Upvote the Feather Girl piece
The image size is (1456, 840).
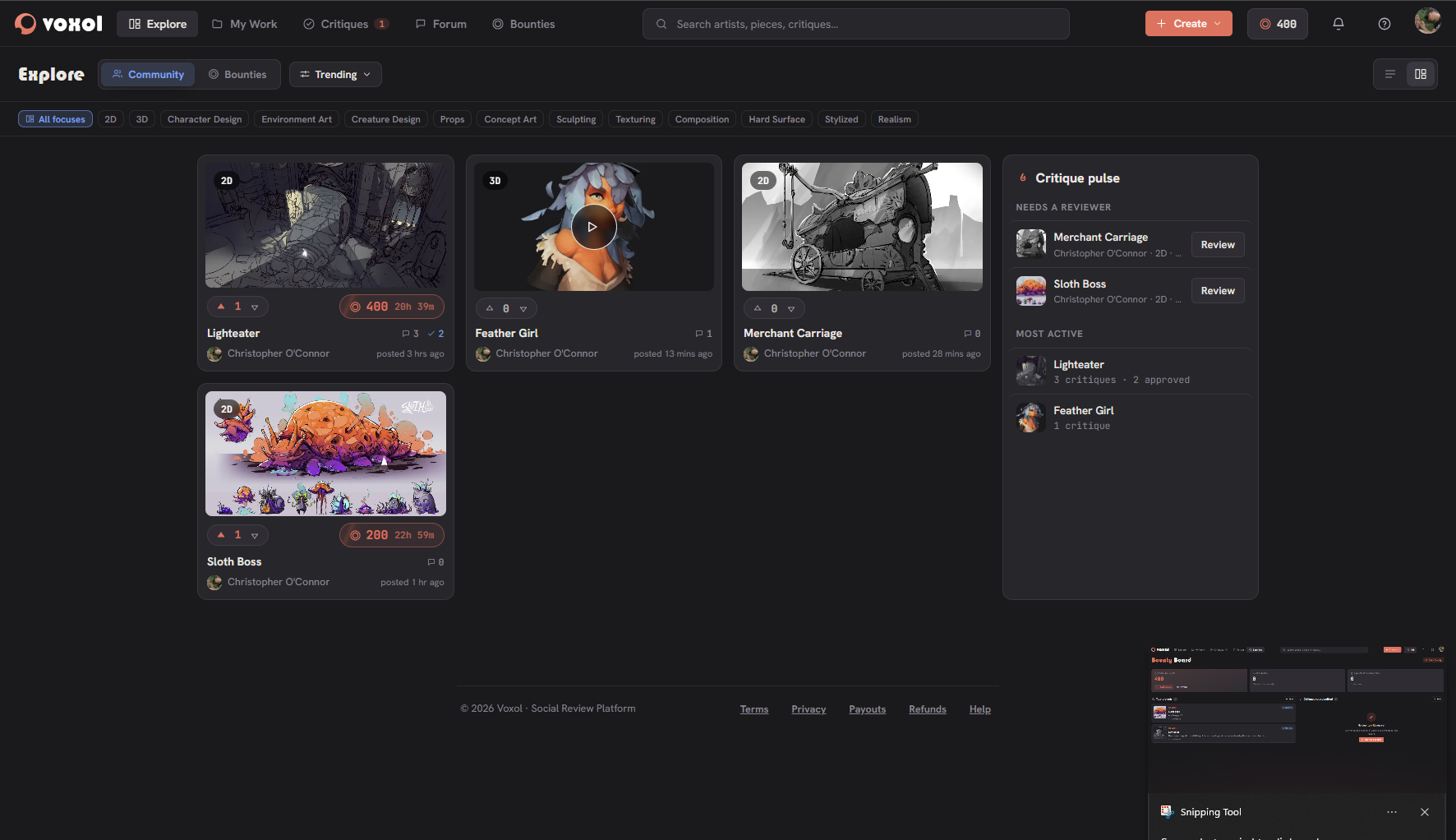pyautogui.click(x=490, y=308)
